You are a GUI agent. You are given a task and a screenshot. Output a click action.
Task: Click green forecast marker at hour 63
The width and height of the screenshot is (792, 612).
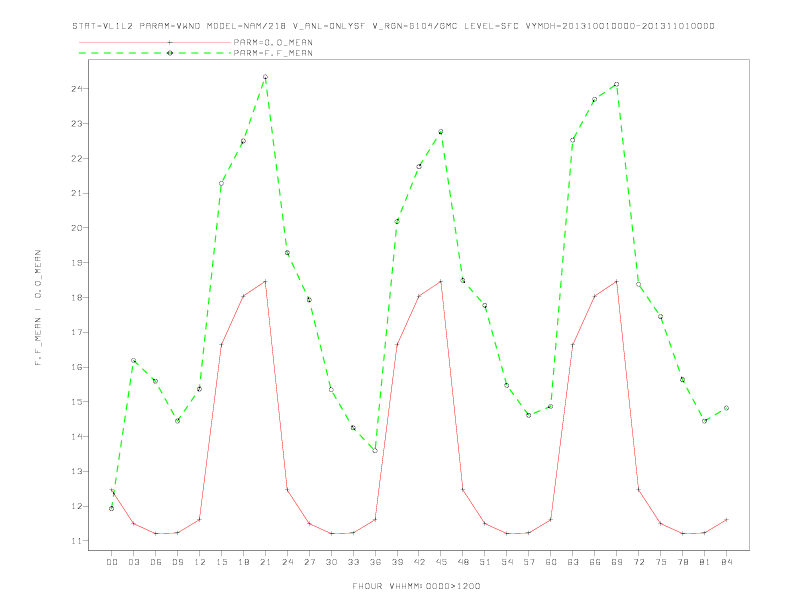point(573,140)
